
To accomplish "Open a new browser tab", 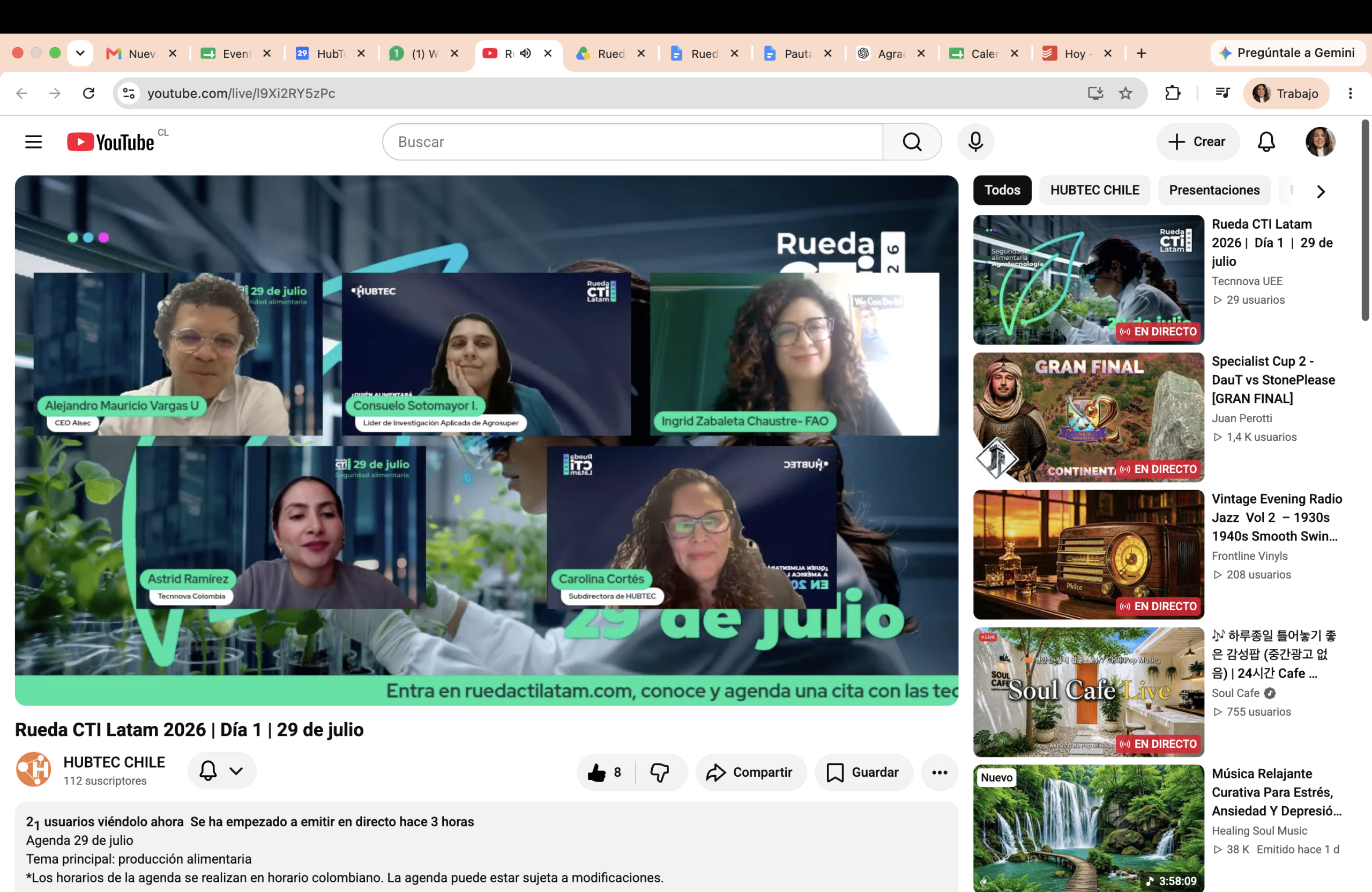I will pos(1142,54).
